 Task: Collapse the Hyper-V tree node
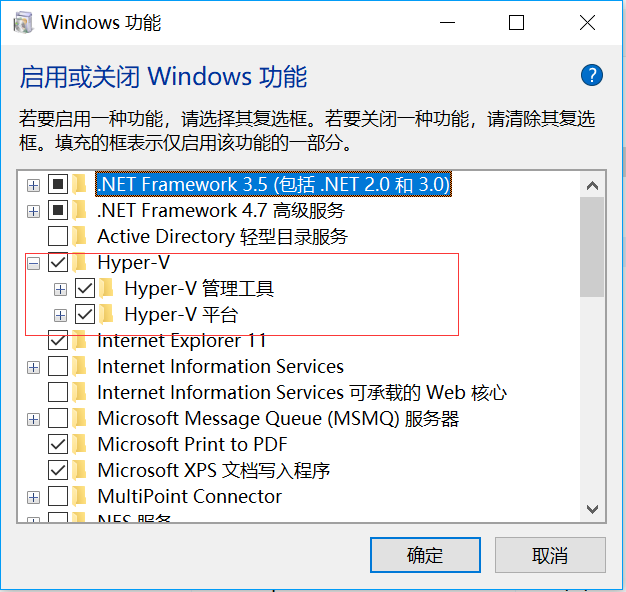[x=33, y=263]
